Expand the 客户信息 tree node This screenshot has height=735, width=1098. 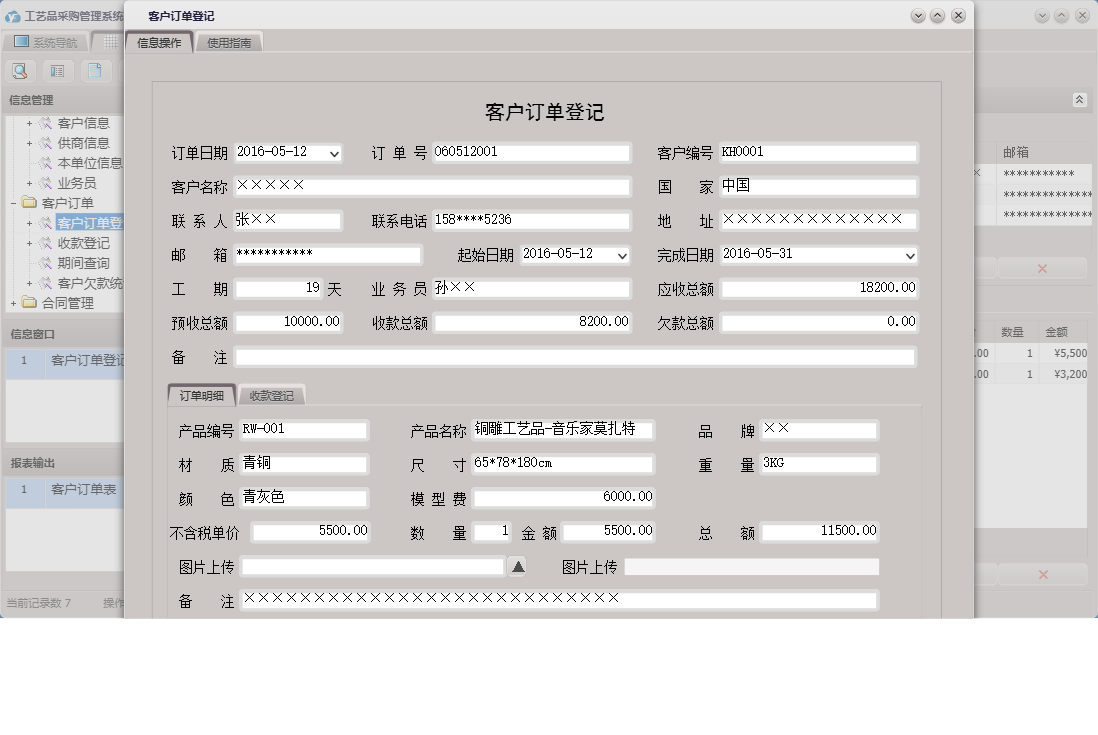[x=29, y=123]
